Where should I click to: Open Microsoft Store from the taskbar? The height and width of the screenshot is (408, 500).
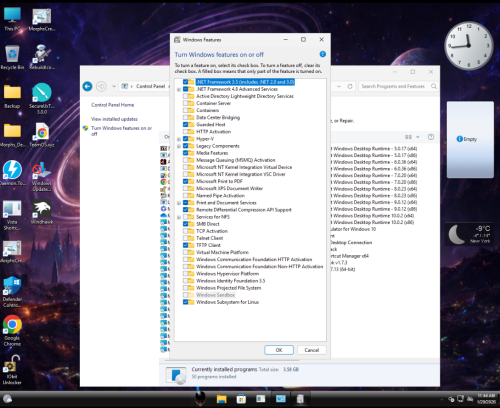[241, 399]
